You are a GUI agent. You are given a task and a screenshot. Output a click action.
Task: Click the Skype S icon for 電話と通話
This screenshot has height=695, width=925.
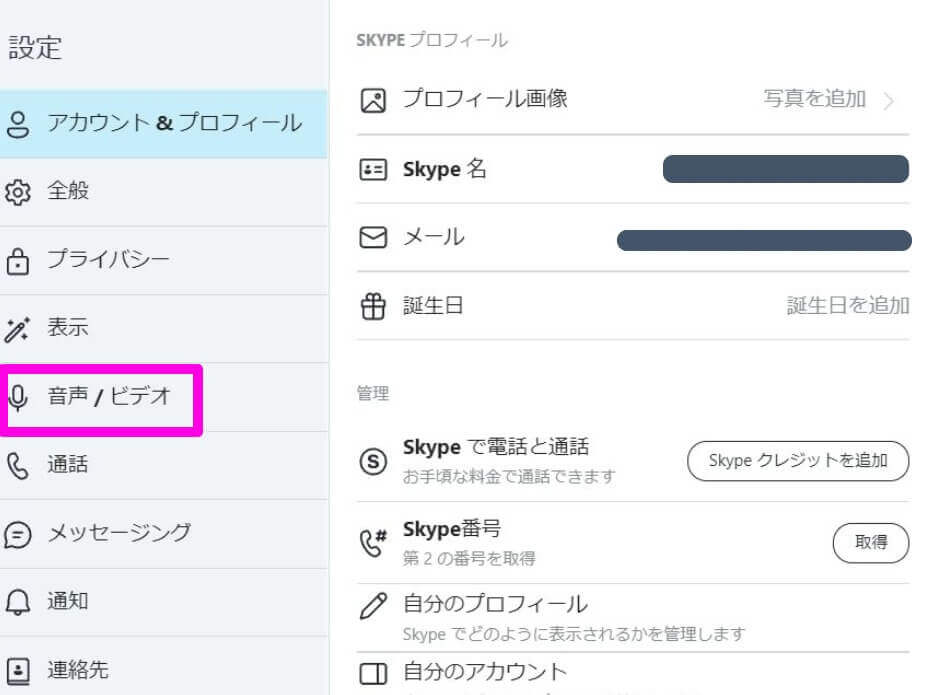pyautogui.click(x=373, y=461)
